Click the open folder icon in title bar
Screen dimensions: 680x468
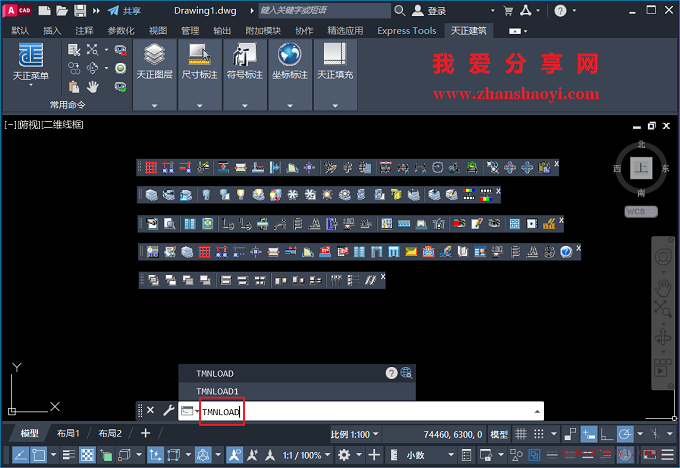point(62,10)
